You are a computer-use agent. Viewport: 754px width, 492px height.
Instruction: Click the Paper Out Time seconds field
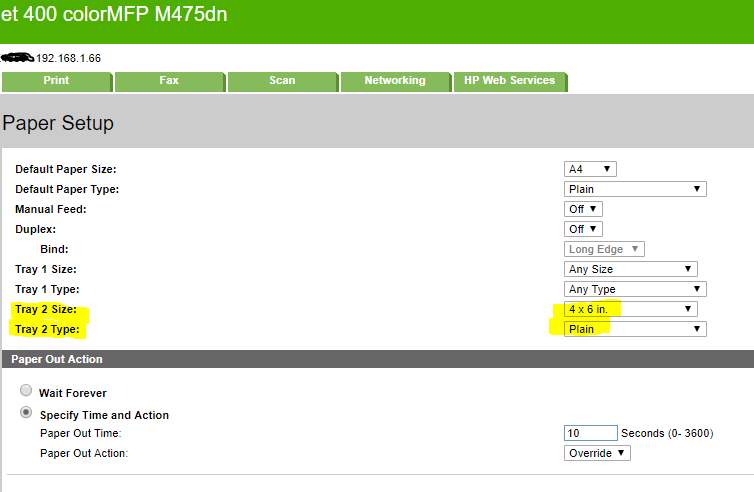[591, 433]
